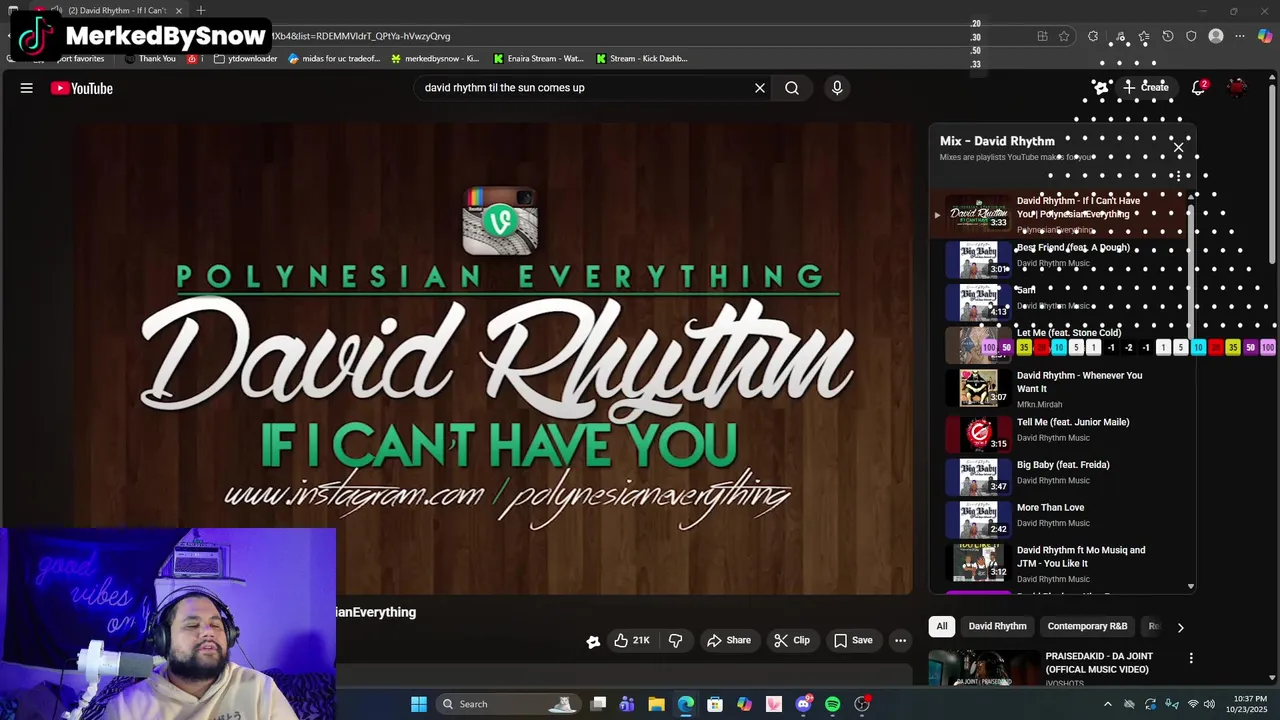Play Best Friend (feat. A Dough) from mix
Image resolution: width=1280 pixels, height=720 pixels.
(1073, 248)
